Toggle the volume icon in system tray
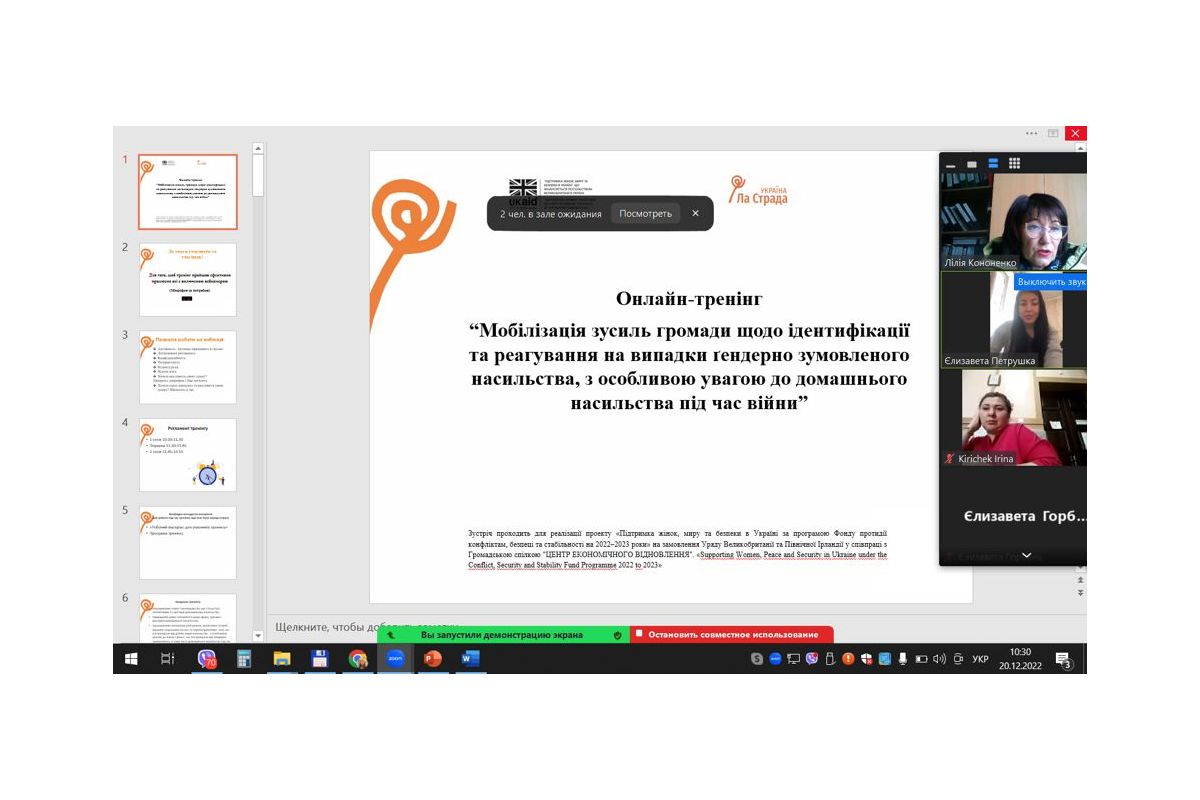This screenshot has height=800, width=1200. [x=939, y=659]
